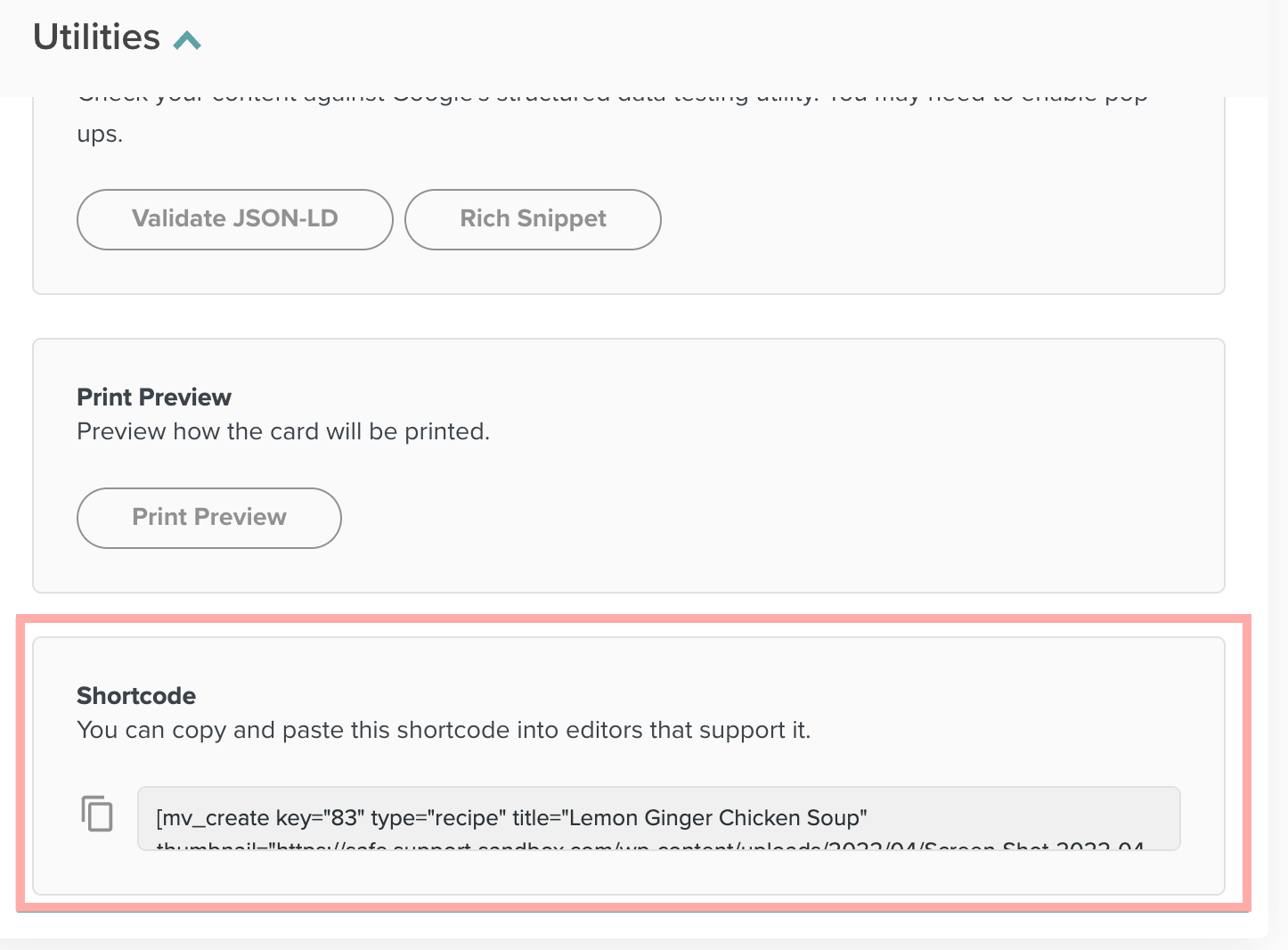1288x950 pixels.
Task: Select the Shortcode section title
Action: pyautogui.click(x=135, y=695)
